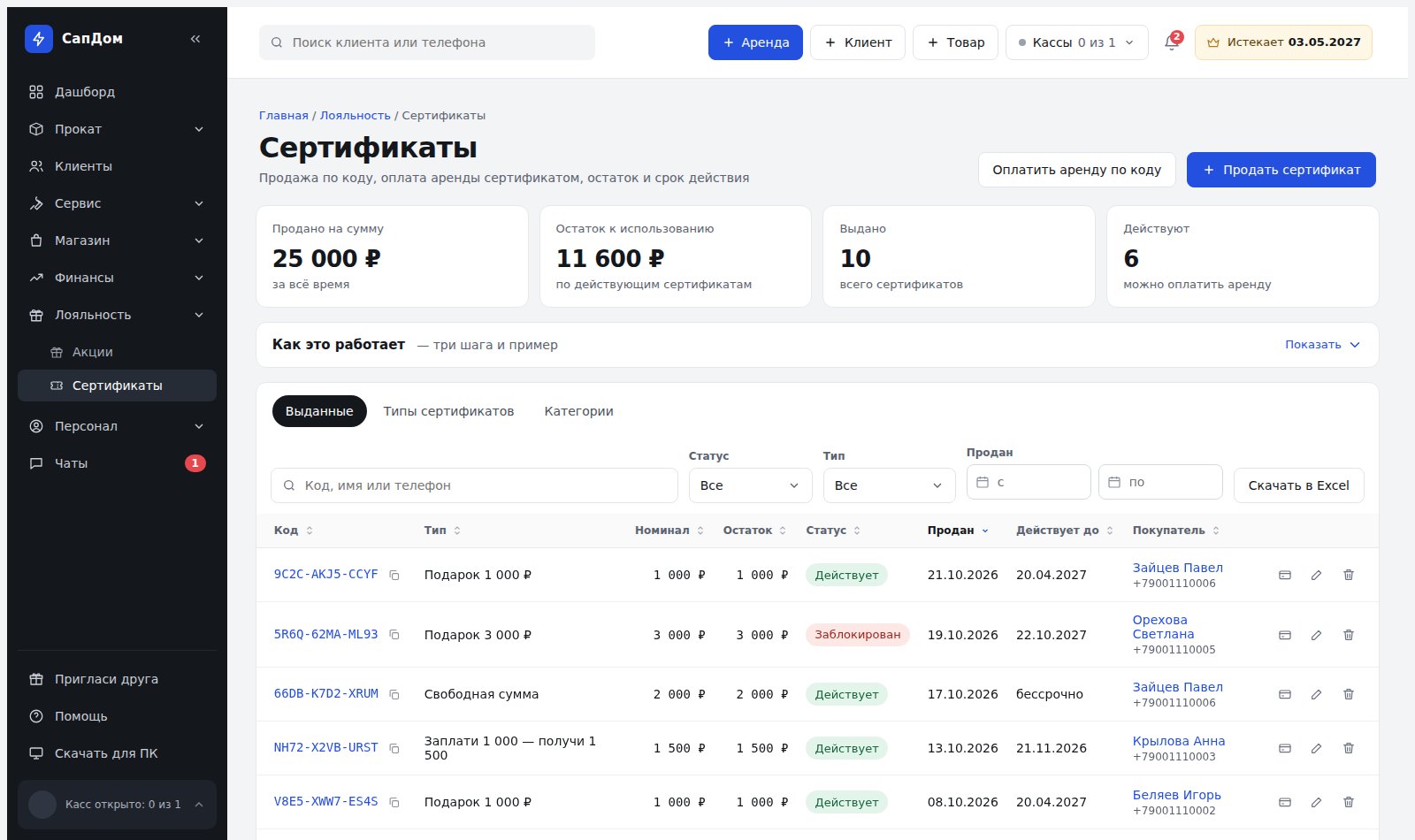Open Тип filter dropdown
1415x840 pixels.
tap(889, 485)
